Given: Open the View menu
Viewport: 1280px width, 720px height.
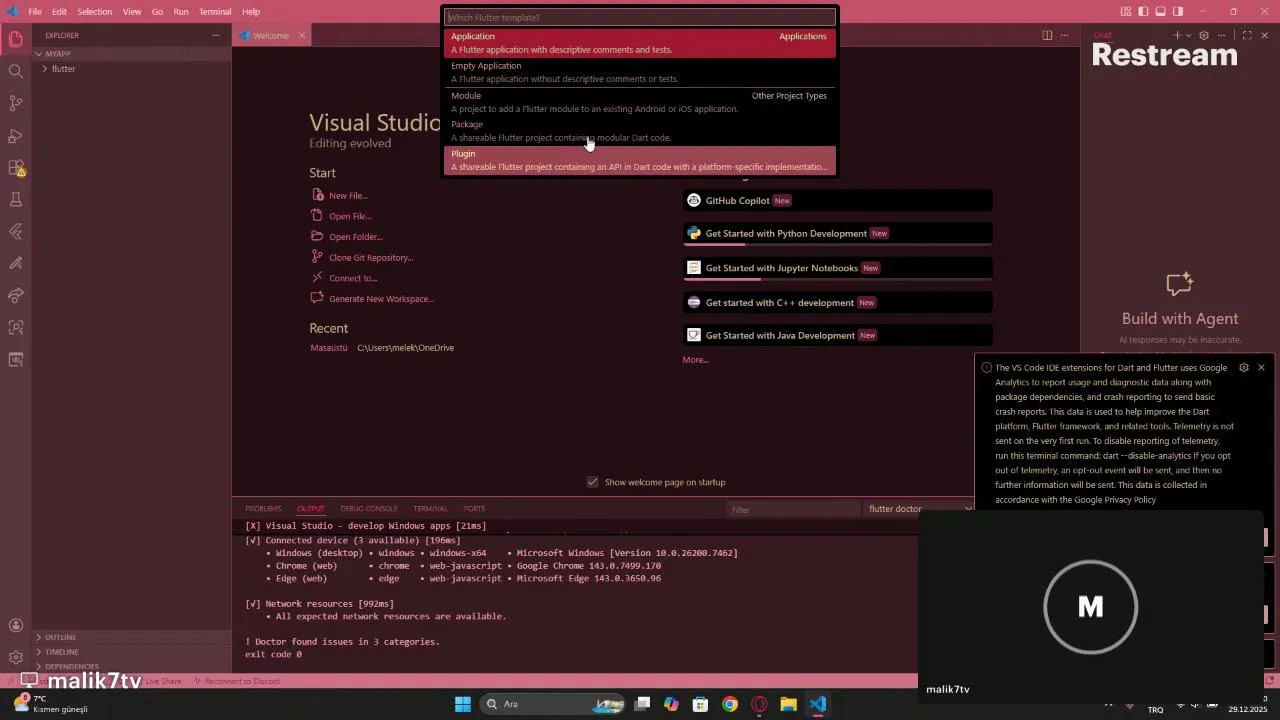Looking at the screenshot, I should tap(132, 11).
